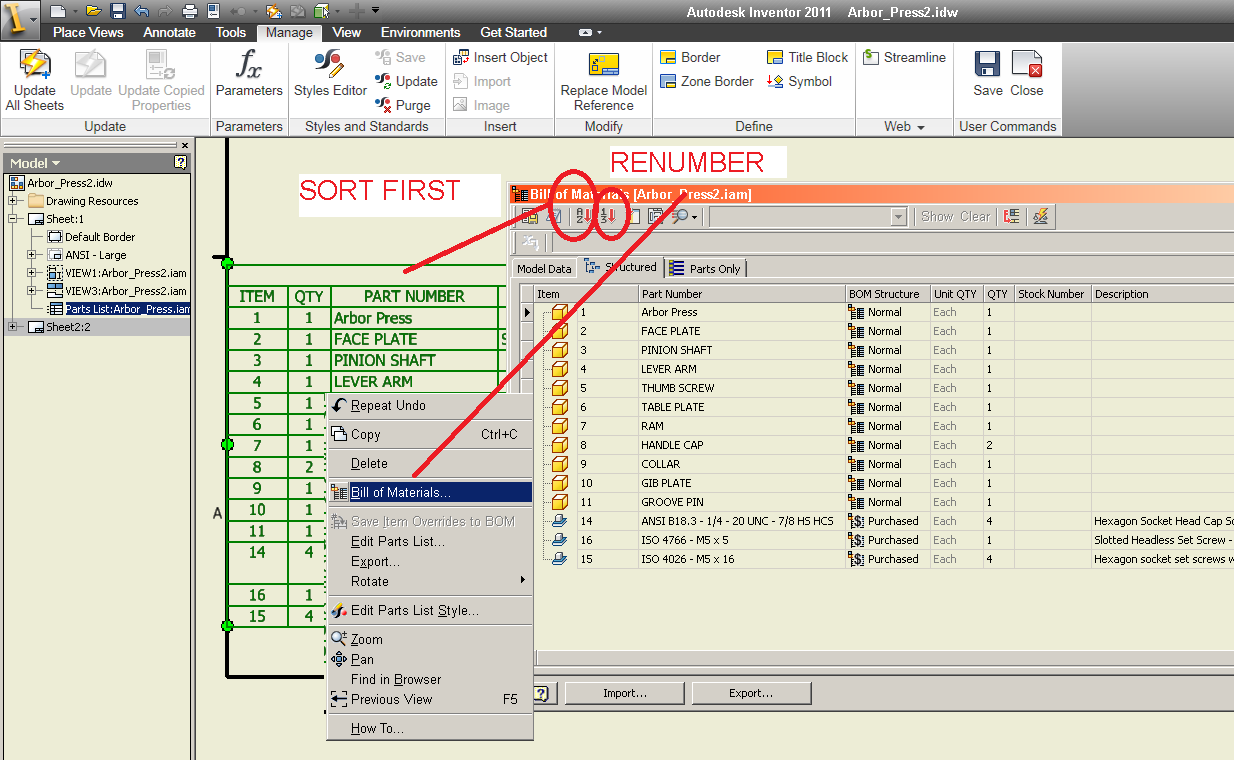Click the Import... button in BOM dialog
The image size is (1234, 760).
[624, 693]
